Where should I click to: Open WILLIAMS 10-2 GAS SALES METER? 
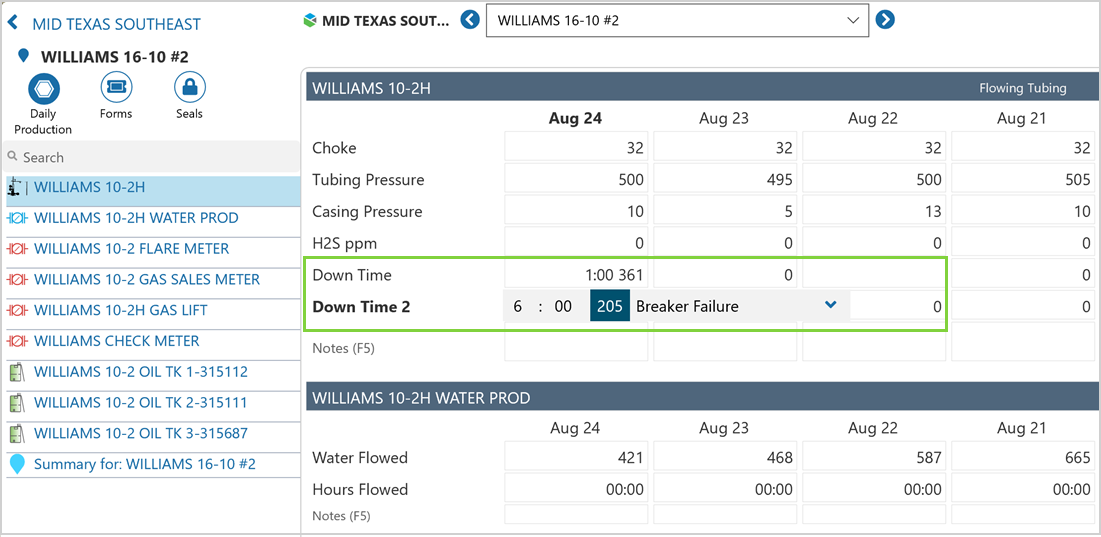[x=146, y=280]
